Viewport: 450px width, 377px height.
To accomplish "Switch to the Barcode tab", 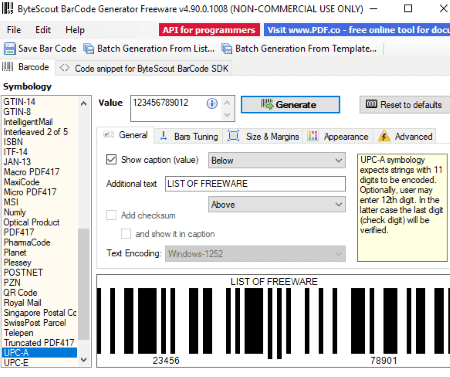I will pos(27,67).
